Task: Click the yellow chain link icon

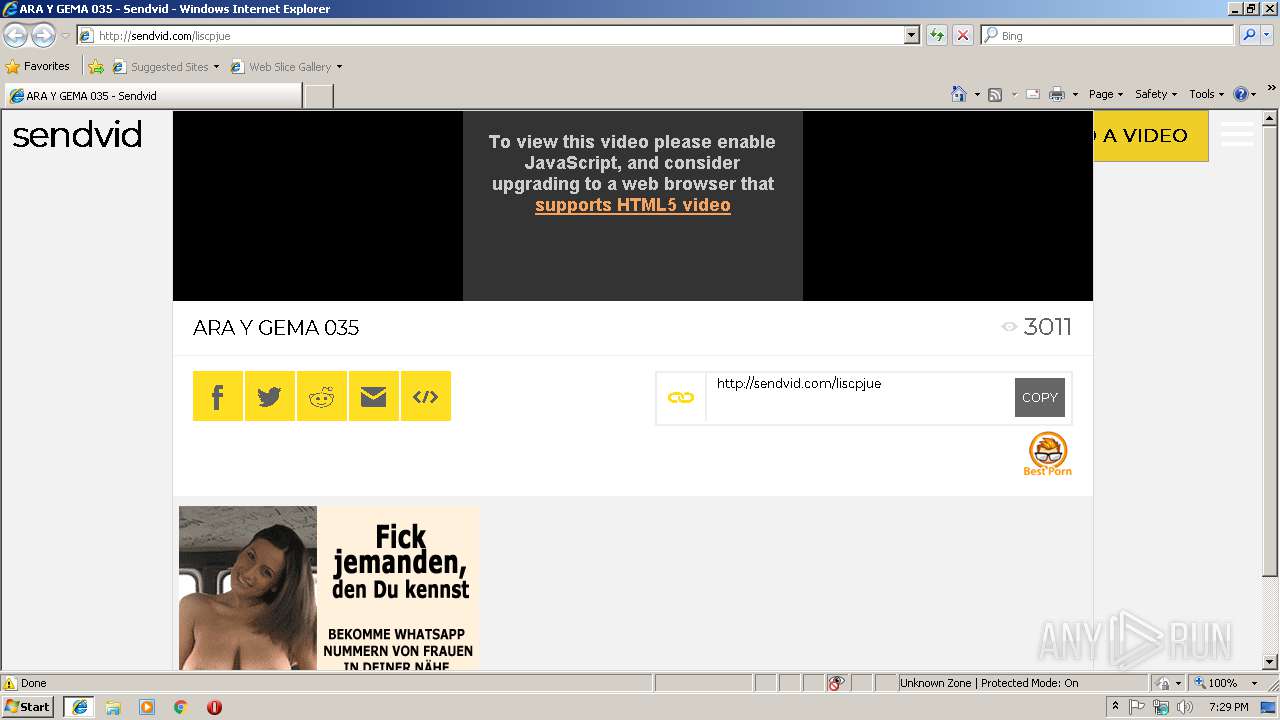Action: click(681, 398)
